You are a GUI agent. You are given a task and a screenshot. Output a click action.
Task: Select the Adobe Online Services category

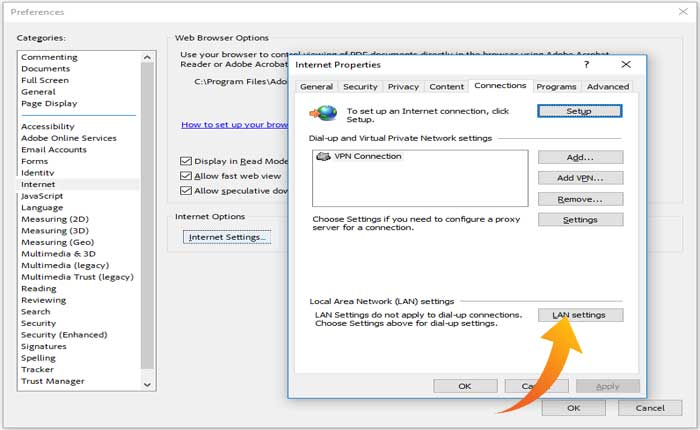(x=69, y=138)
